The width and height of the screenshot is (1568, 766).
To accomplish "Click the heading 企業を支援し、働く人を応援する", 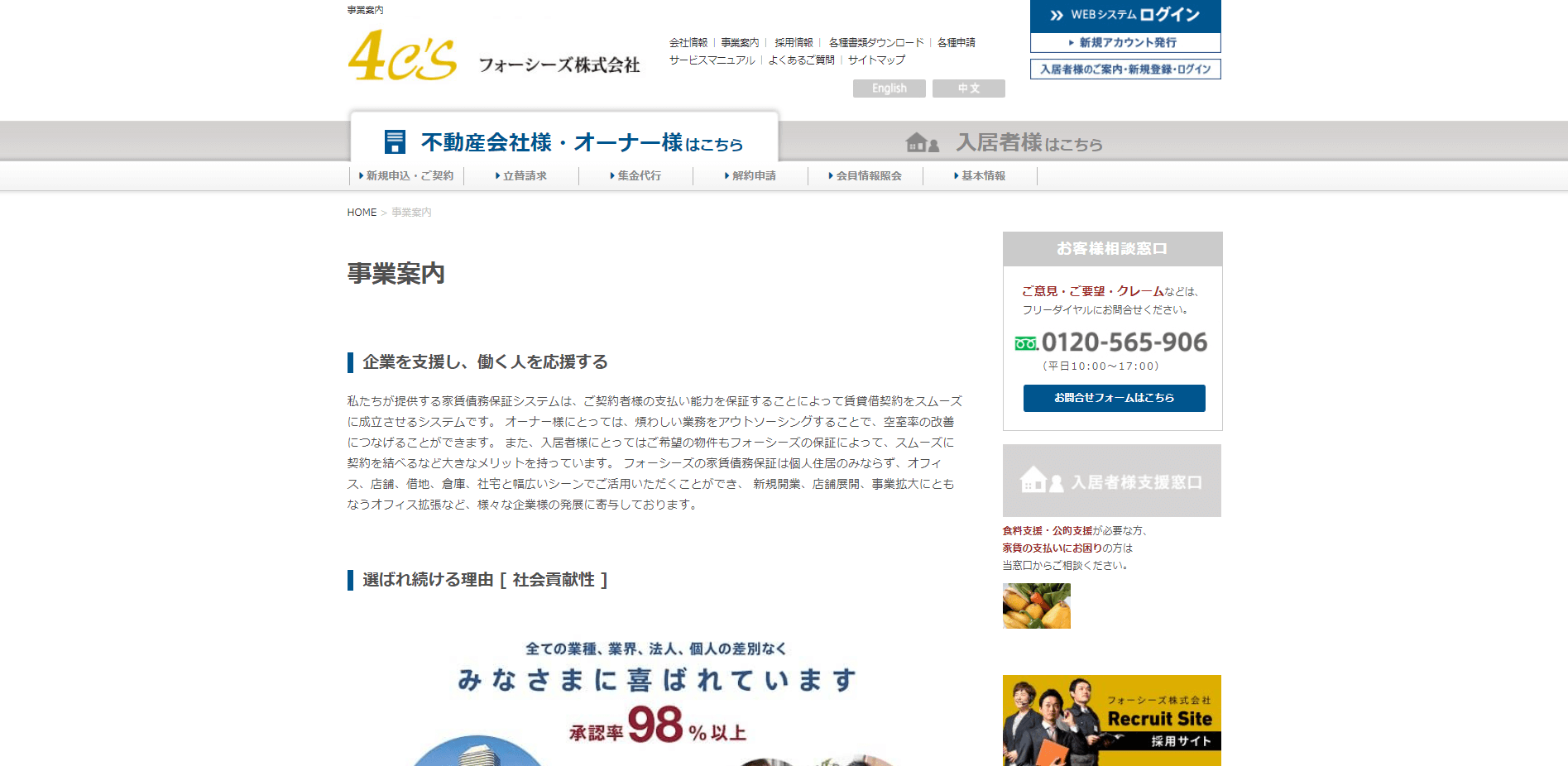I will point(485,362).
